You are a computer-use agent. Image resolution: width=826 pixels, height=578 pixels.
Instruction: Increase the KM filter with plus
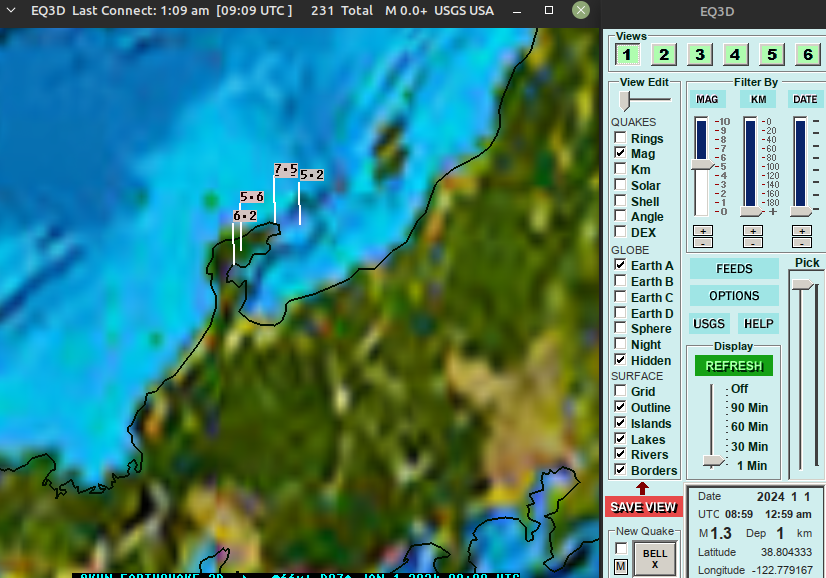click(x=753, y=231)
